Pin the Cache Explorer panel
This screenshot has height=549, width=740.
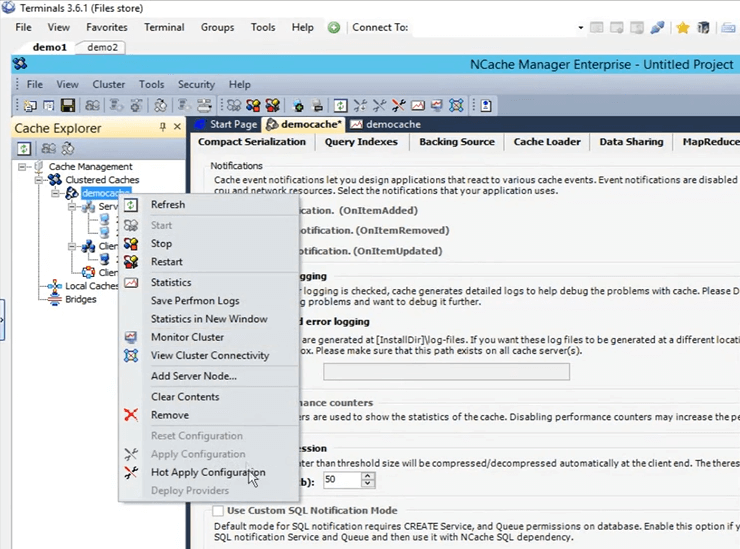[163, 127]
